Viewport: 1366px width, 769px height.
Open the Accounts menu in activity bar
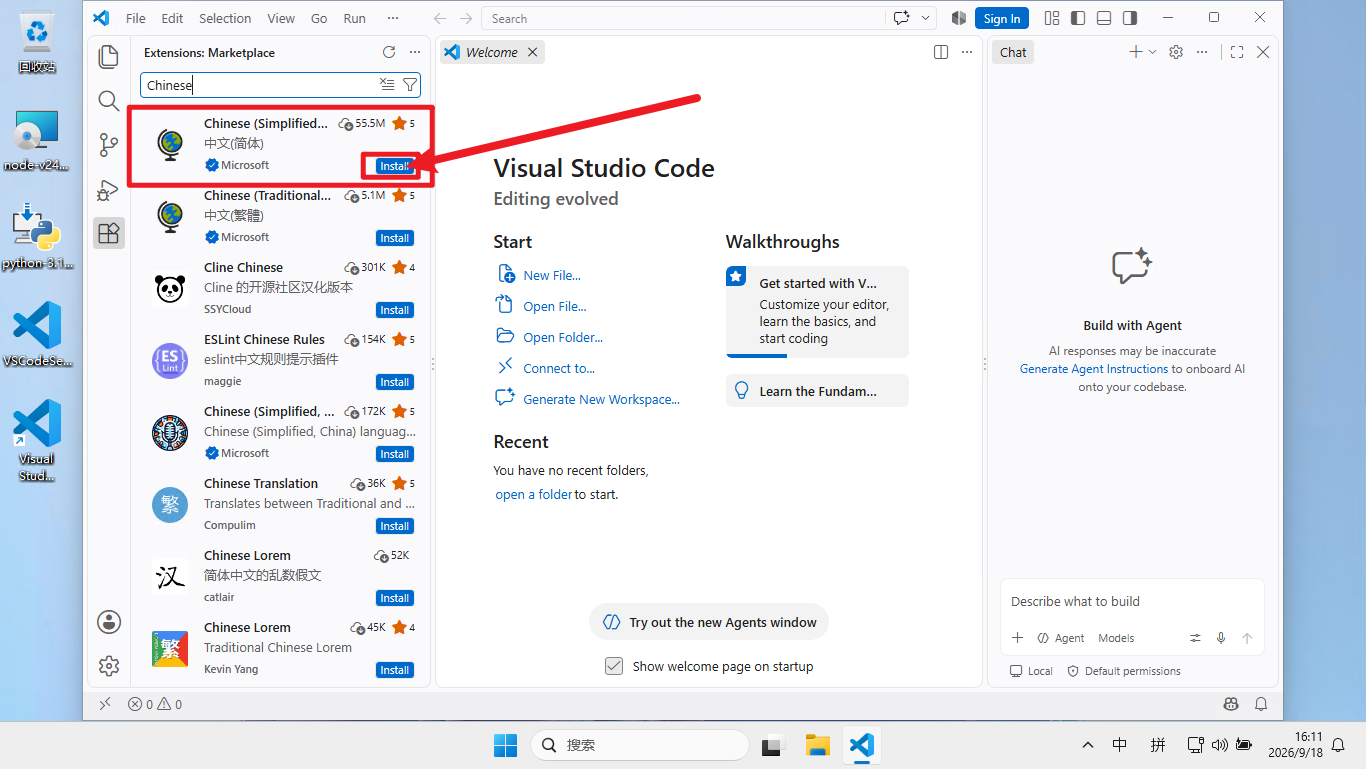pos(109,622)
